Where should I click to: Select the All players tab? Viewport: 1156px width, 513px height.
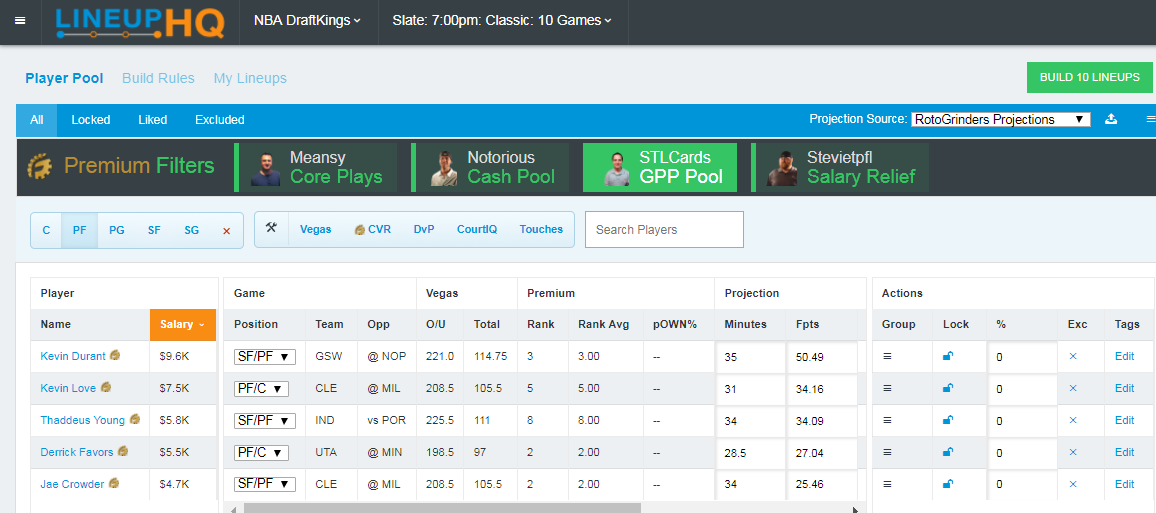click(x=37, y=119)
